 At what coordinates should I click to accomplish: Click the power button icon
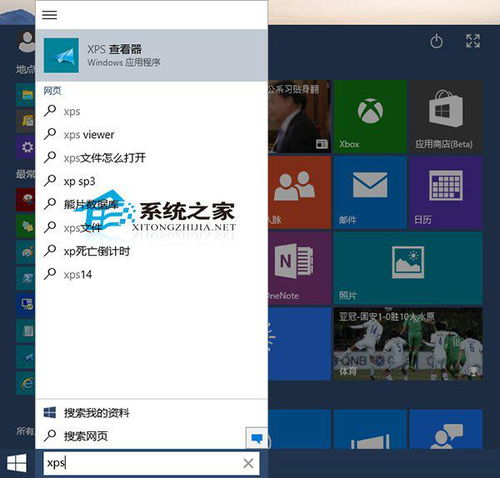pos(436,41)
